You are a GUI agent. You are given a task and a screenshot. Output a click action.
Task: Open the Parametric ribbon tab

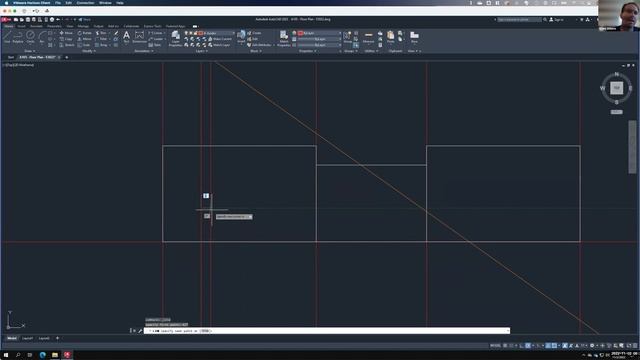pyautogui.click(x=54, y=26)
